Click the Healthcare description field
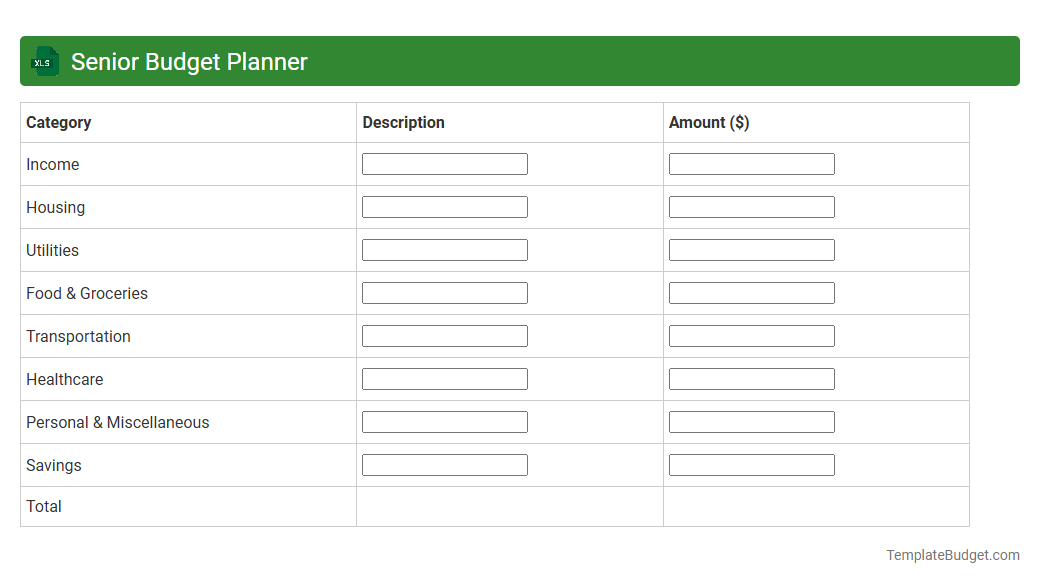Screen dimensions: 1040x584 point(444,378)
